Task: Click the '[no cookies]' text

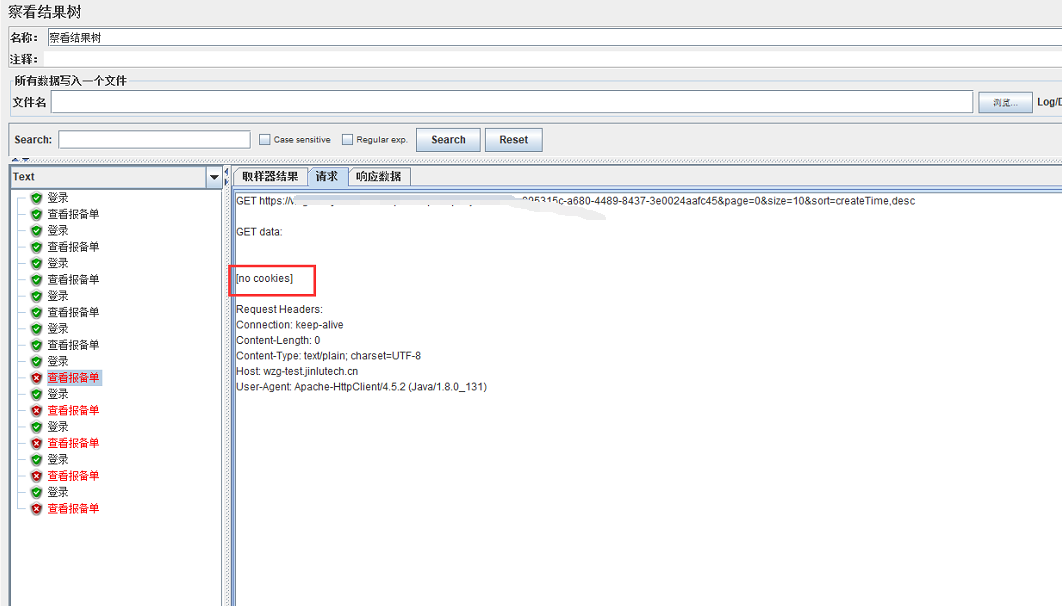Action: [x=265, y=278]
